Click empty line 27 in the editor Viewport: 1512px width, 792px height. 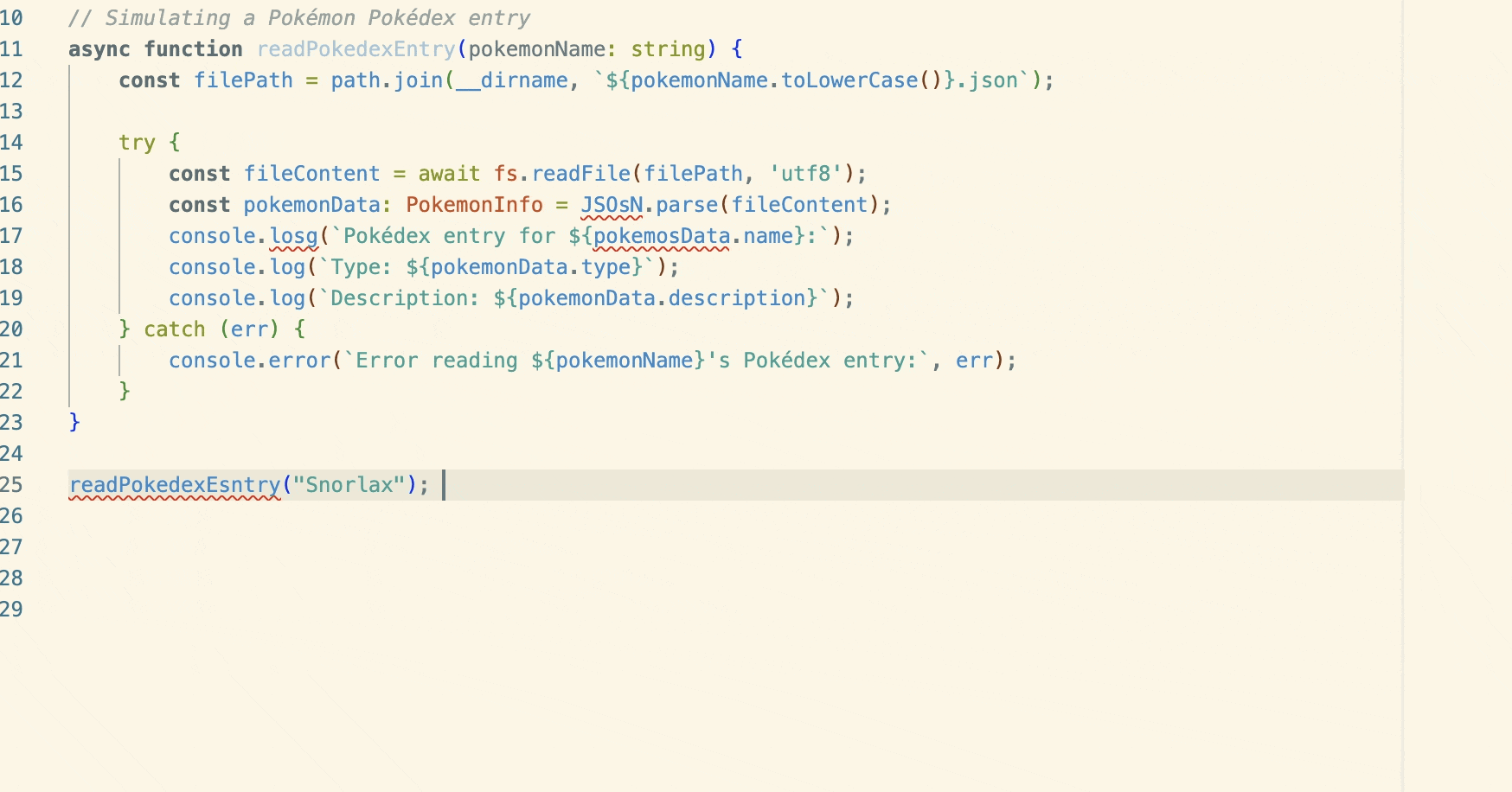346,546
